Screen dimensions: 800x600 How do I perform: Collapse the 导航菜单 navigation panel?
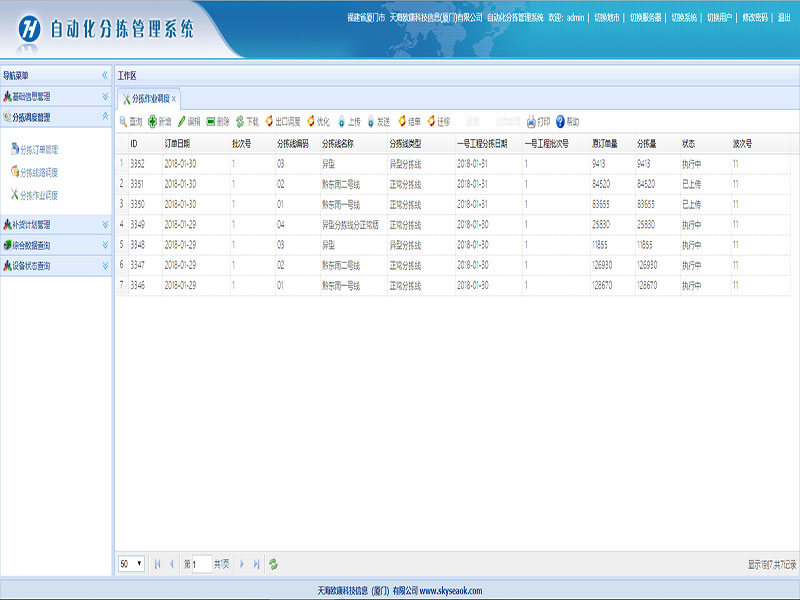[x=105, y=76]
